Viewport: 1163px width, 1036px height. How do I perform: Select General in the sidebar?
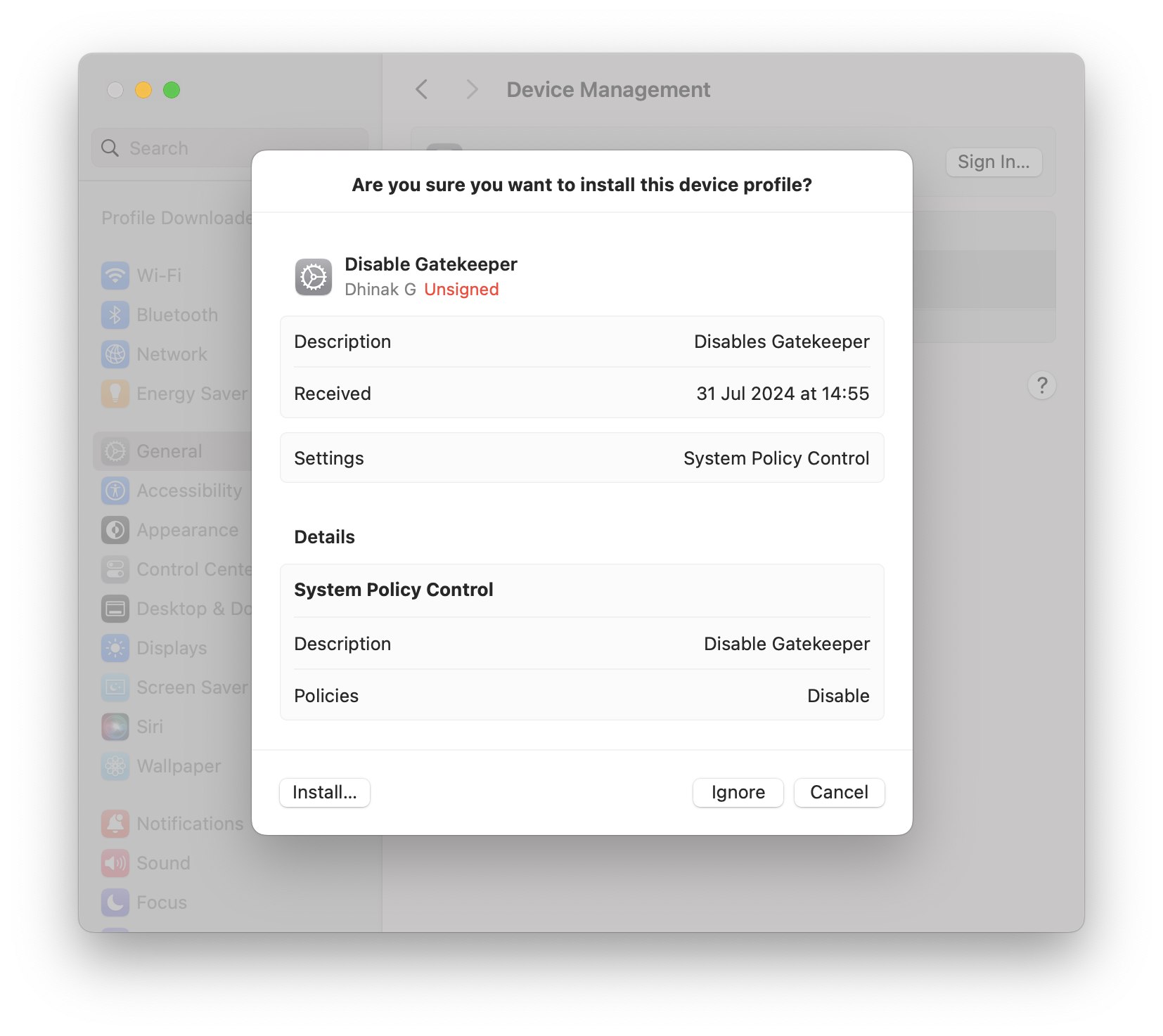[x=169, y=451]
